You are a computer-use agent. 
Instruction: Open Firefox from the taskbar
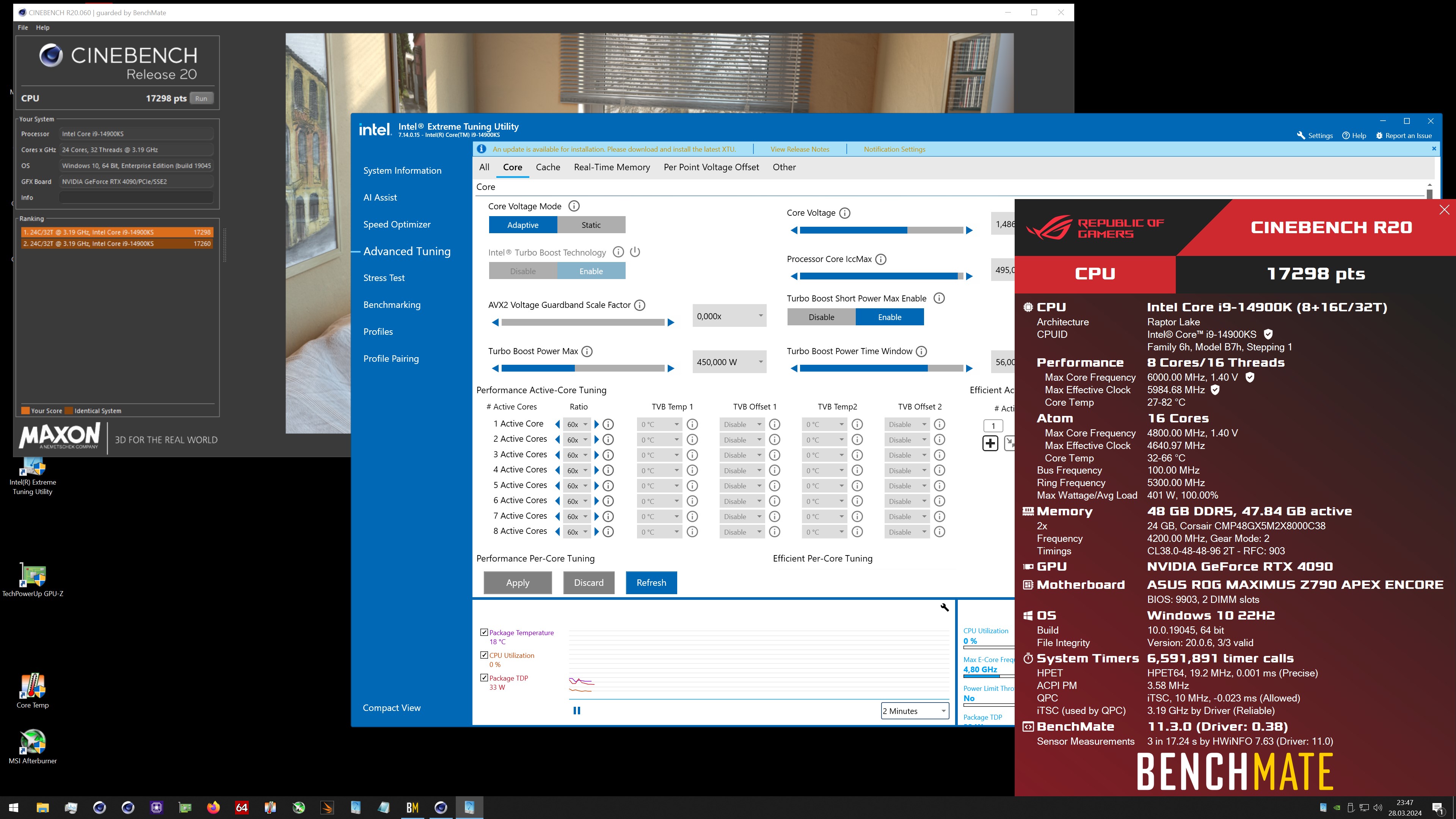[213, 807]
